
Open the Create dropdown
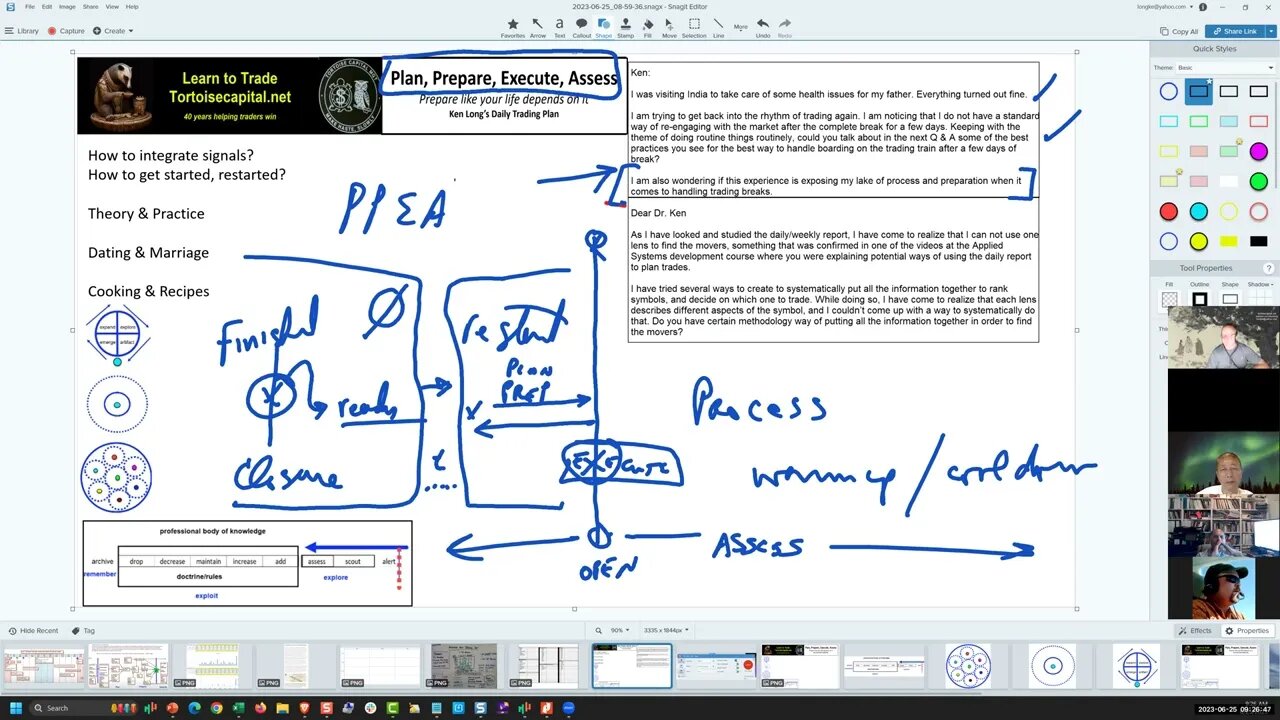point(113,31)
